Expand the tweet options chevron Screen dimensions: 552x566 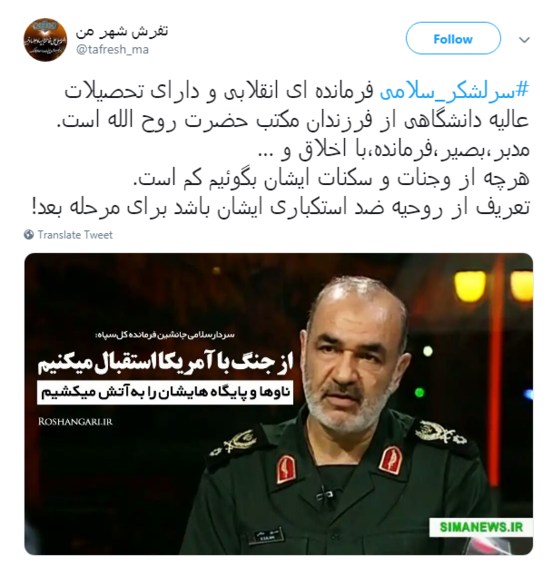tap(524, 40)
